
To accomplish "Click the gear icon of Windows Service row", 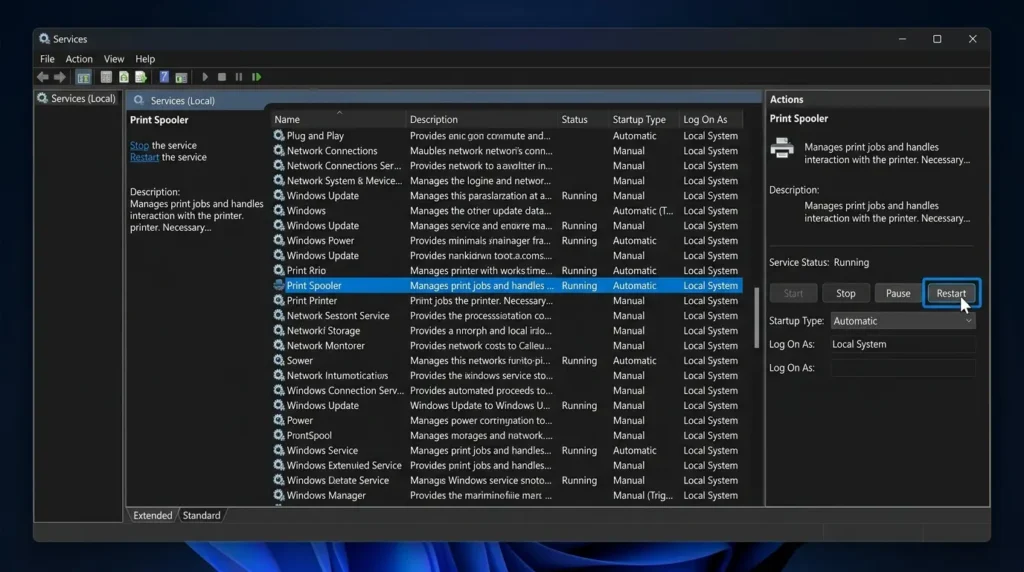I will [279, 450].
